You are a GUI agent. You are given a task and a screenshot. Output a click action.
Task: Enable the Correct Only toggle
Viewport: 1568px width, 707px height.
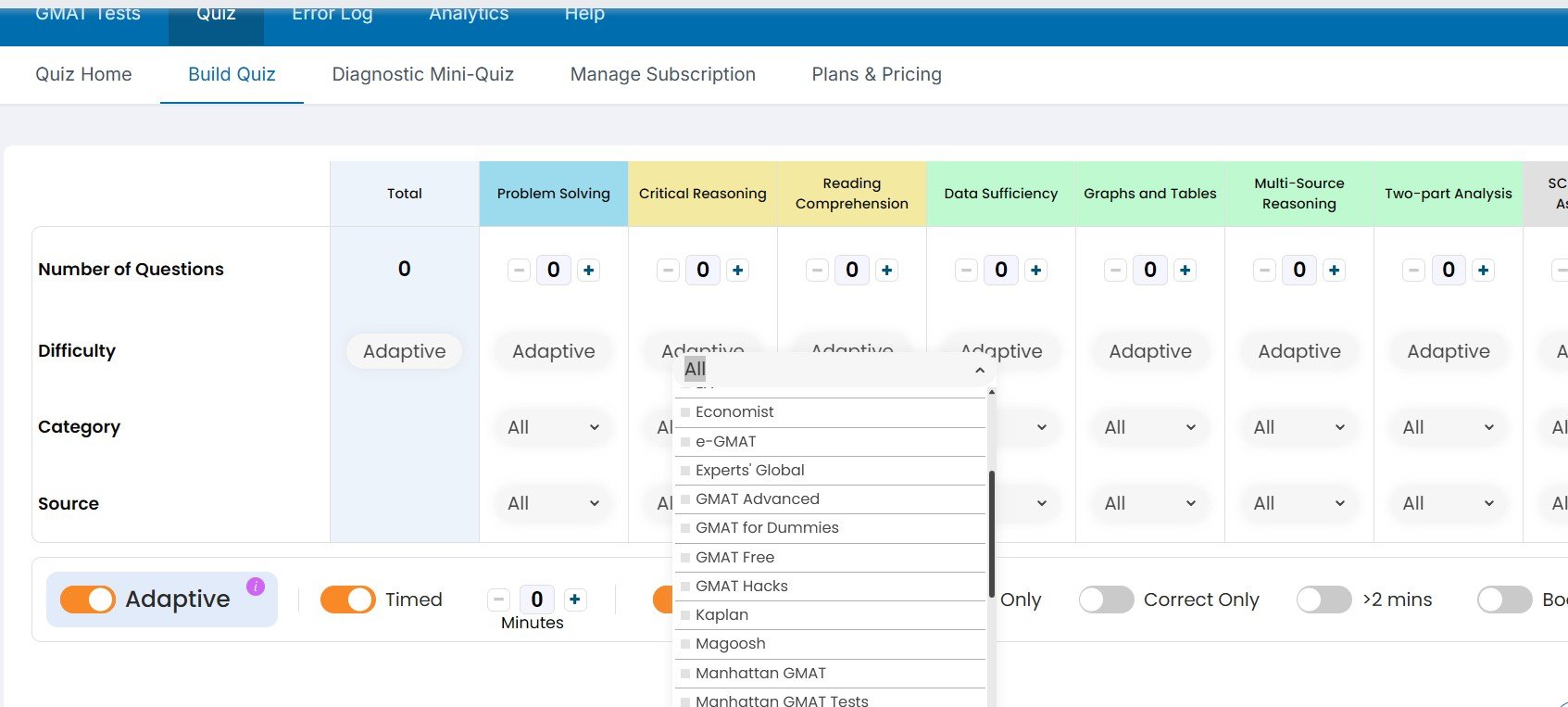[1106, 600]
